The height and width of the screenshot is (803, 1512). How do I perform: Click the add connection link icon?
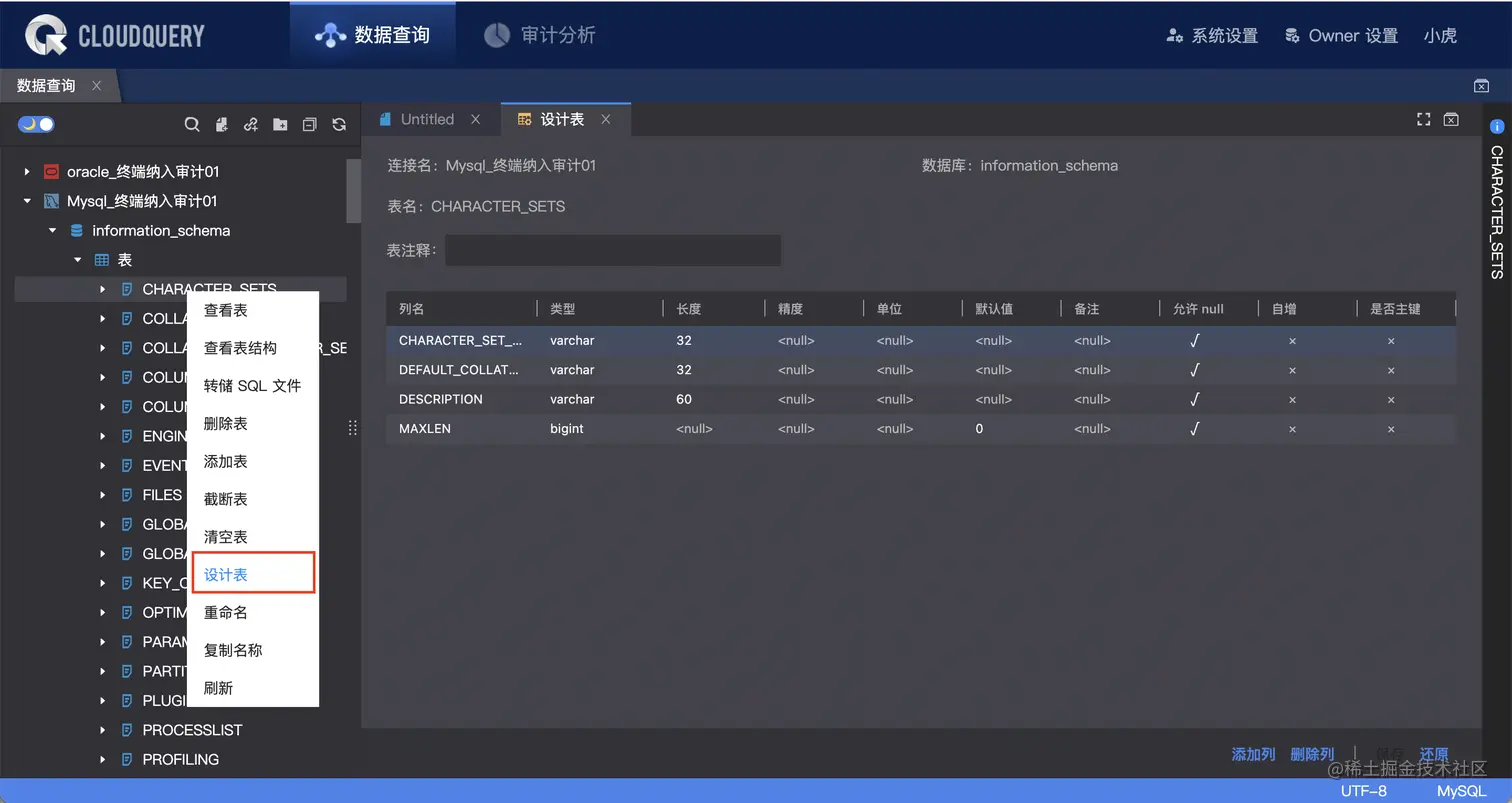pyautogui.click(x=251, y=124)
